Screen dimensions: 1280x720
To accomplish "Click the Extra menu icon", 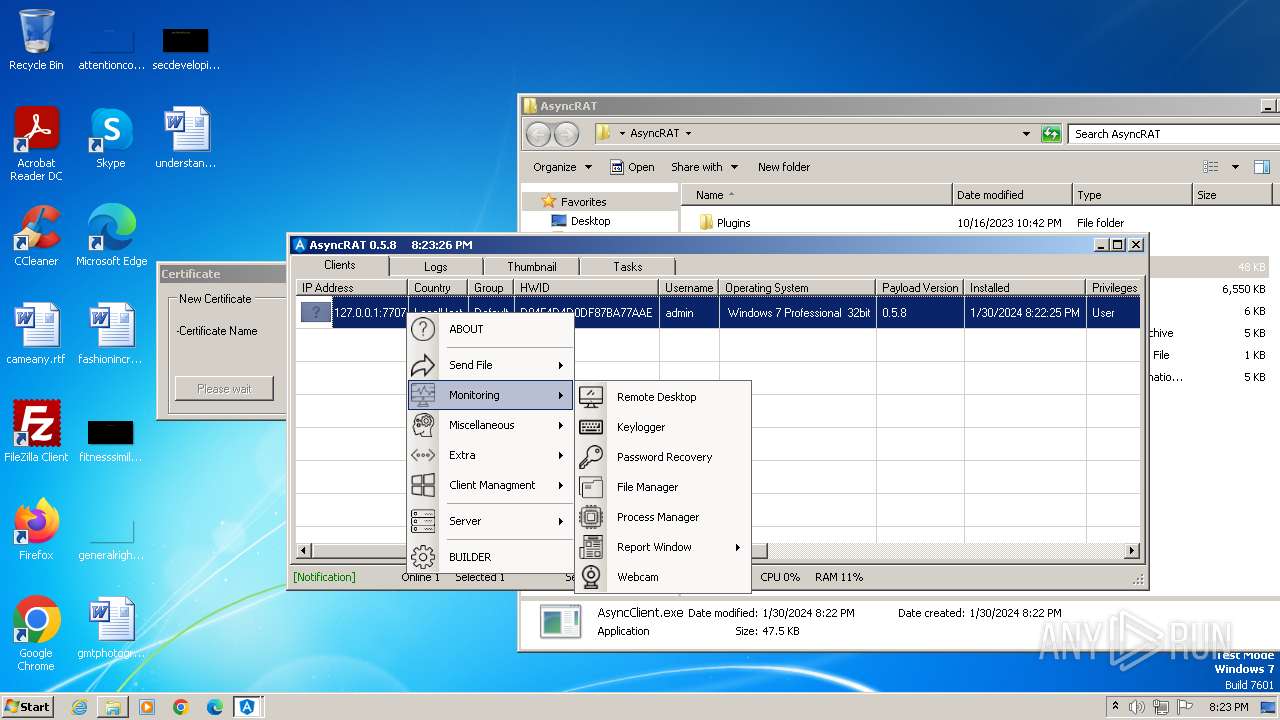I will coord(423,455).
